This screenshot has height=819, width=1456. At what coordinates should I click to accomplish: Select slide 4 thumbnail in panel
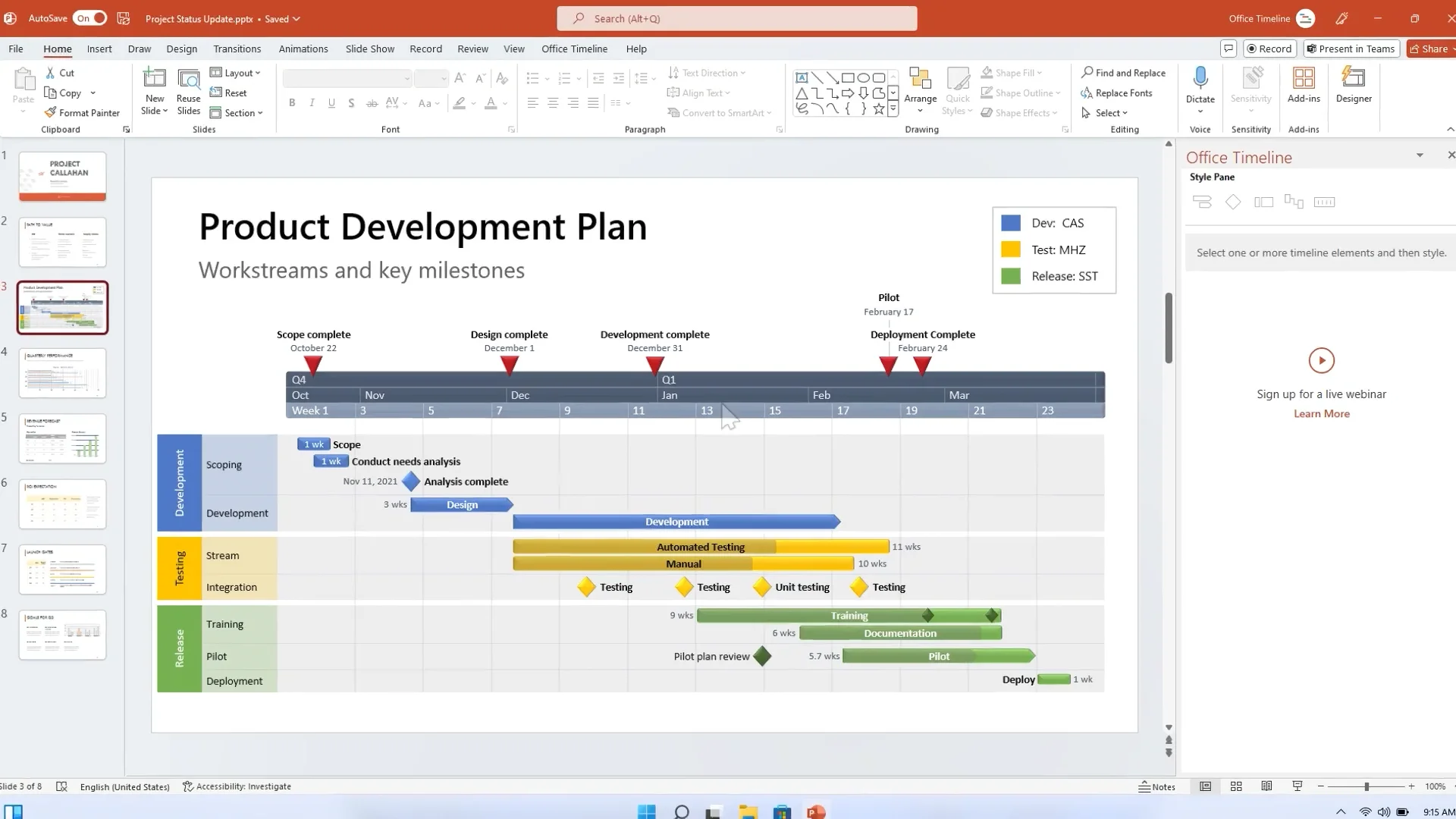pos(62,372)
